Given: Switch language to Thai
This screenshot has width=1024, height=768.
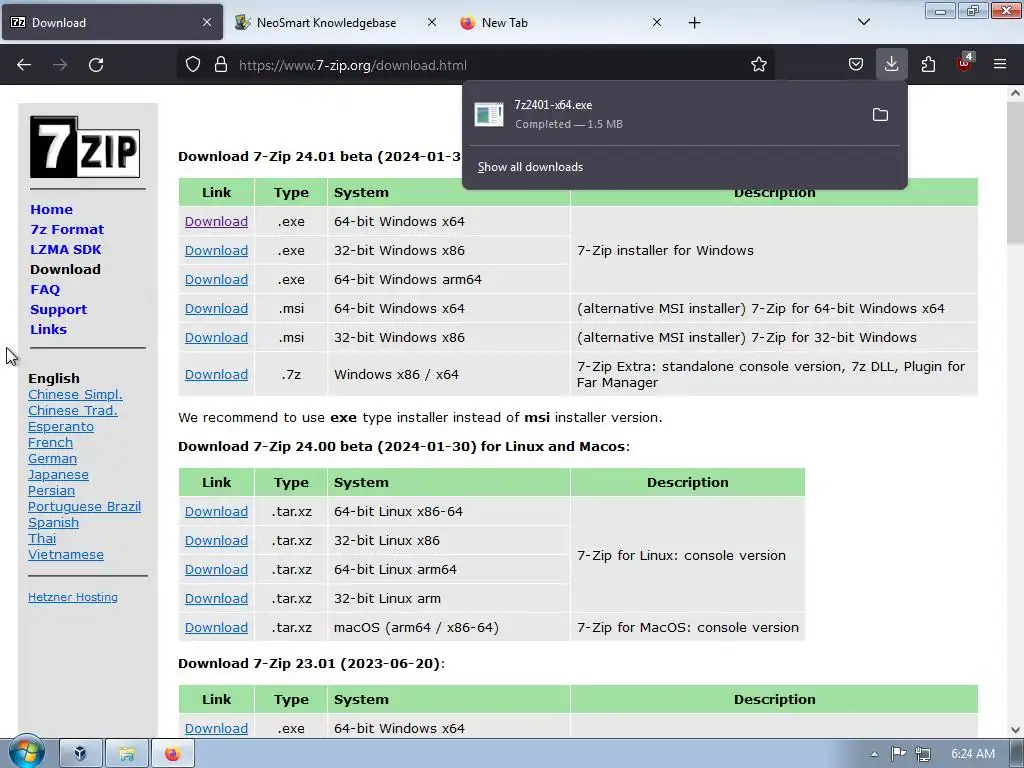Looking at the screenshot, I should 42,539.
